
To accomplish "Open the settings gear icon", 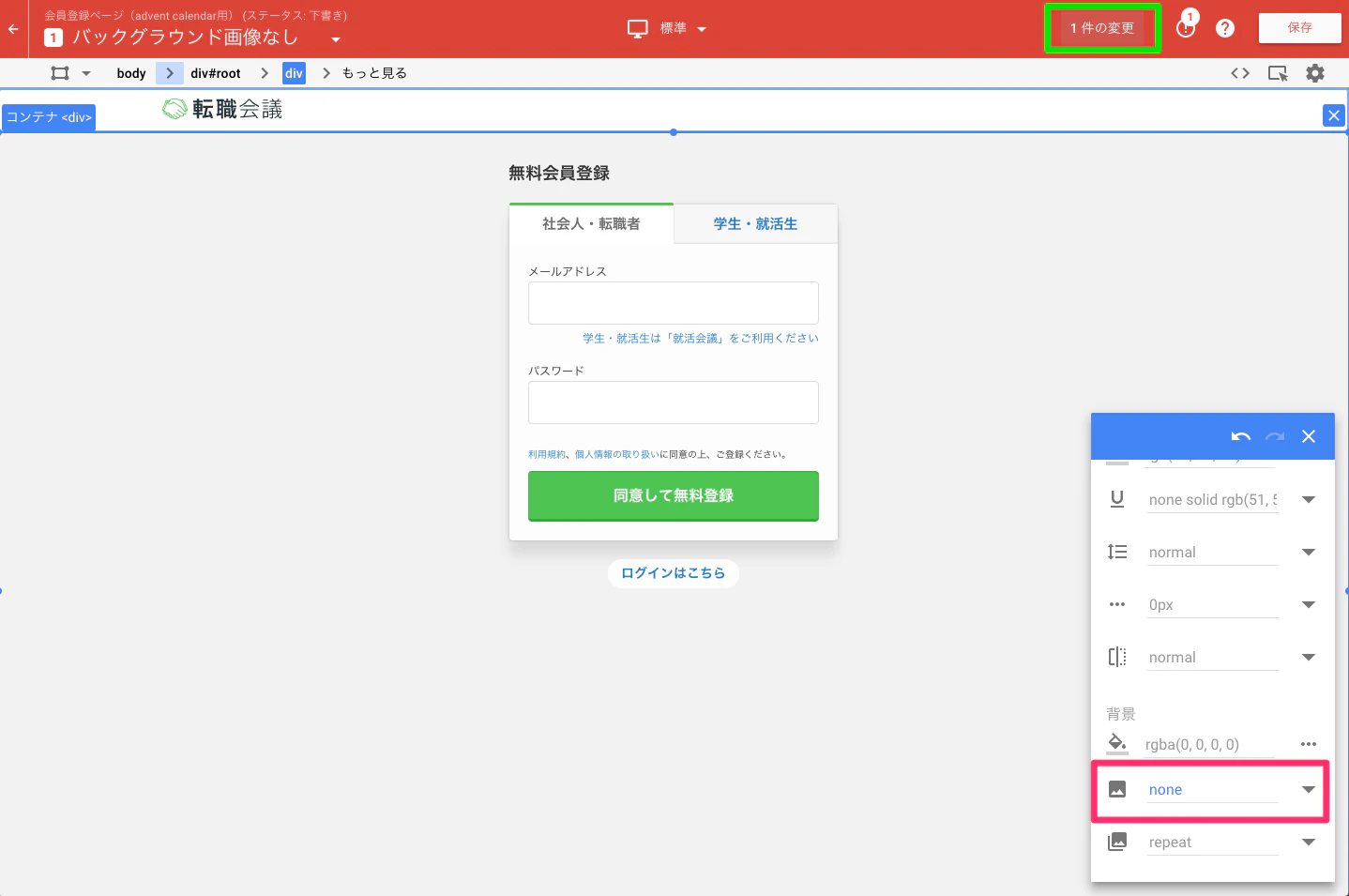I will pyautogui.click(x=1315, y=73).
